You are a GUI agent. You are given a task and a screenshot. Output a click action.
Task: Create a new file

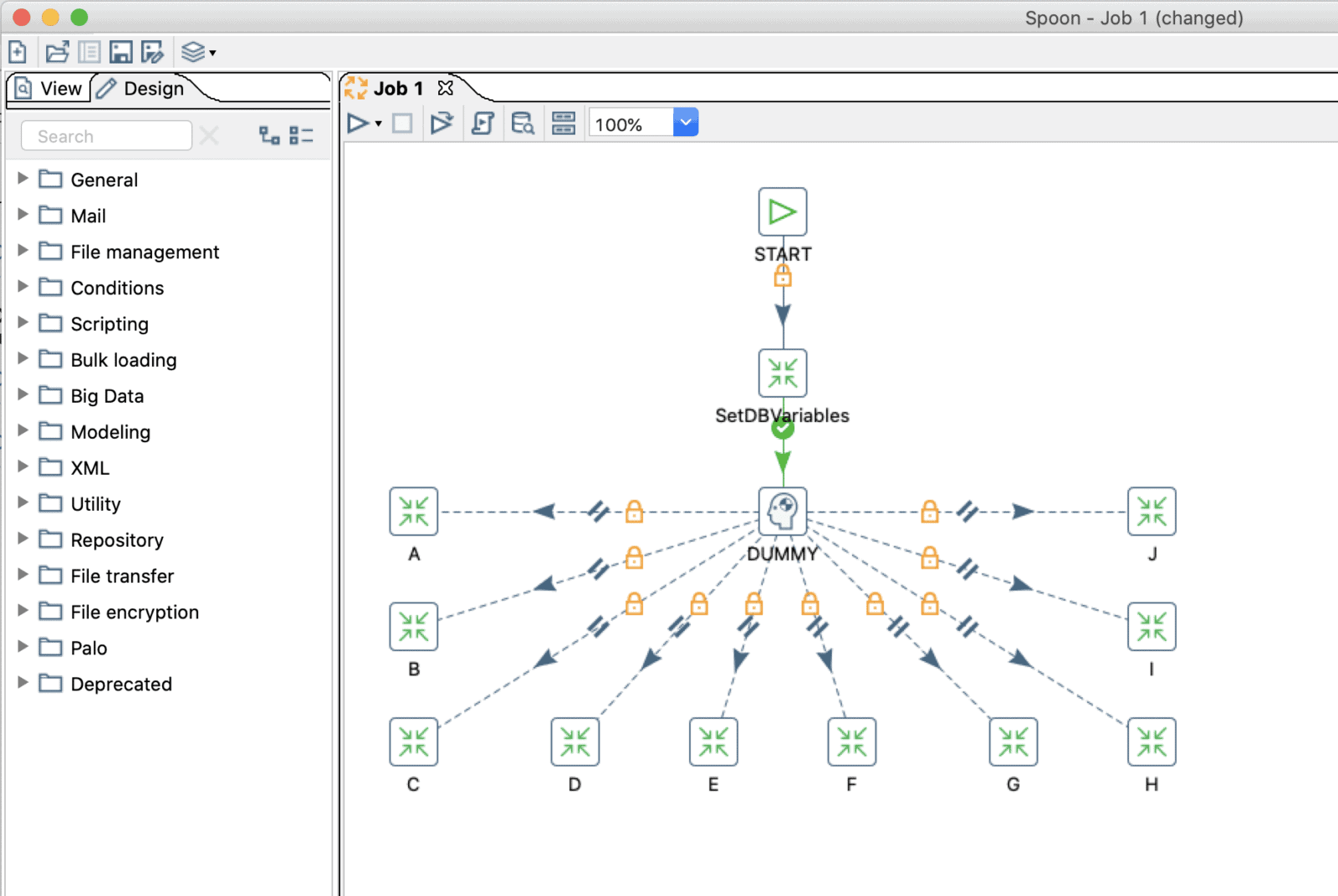pyautogui.click(x=17, y=51)
